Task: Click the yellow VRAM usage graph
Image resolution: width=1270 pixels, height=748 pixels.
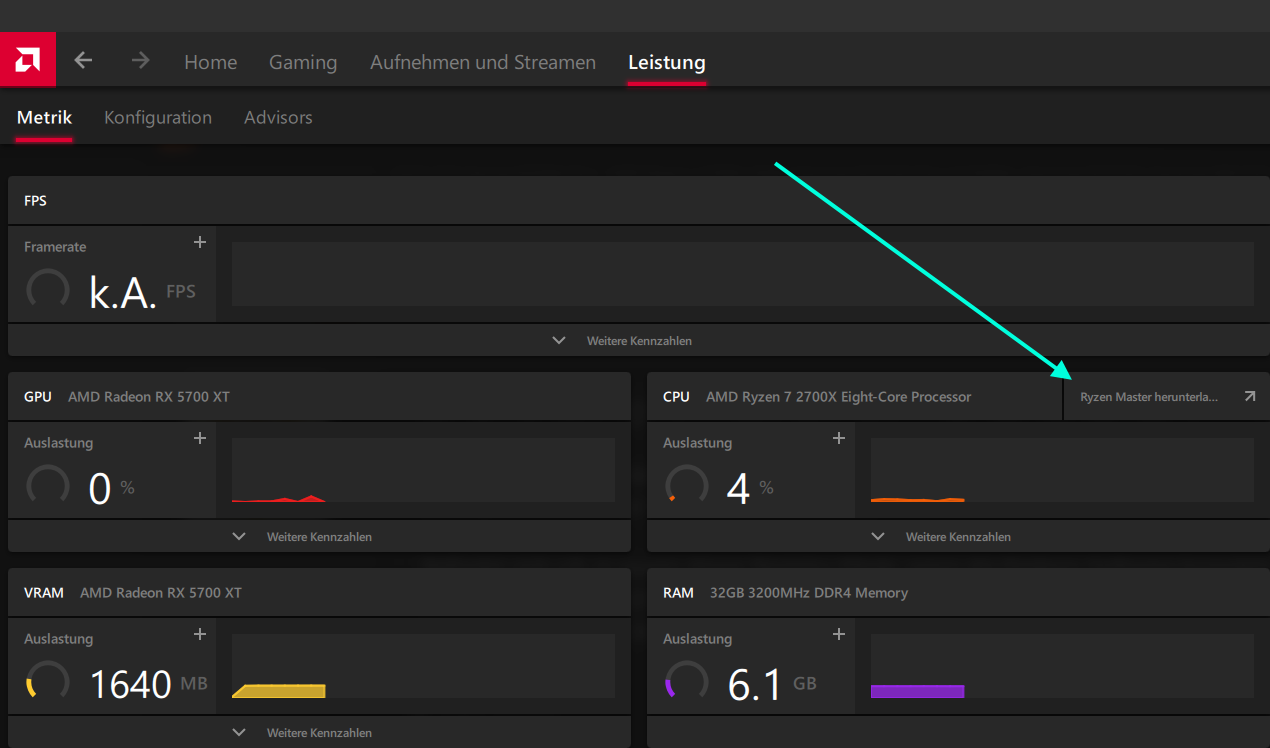Action: [x=423, y=665]
